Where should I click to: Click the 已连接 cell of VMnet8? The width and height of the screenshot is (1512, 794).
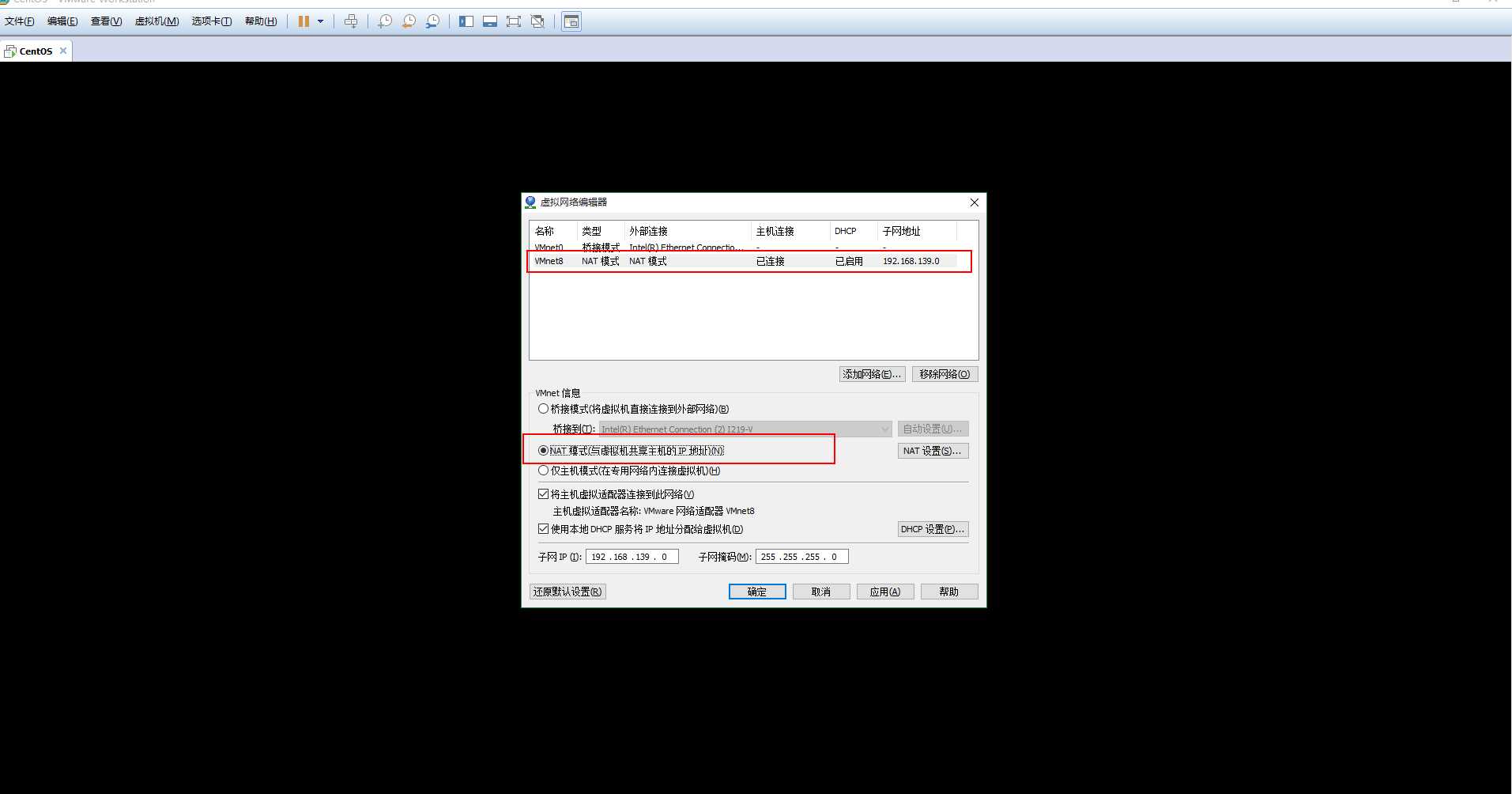tap(770, 261)
